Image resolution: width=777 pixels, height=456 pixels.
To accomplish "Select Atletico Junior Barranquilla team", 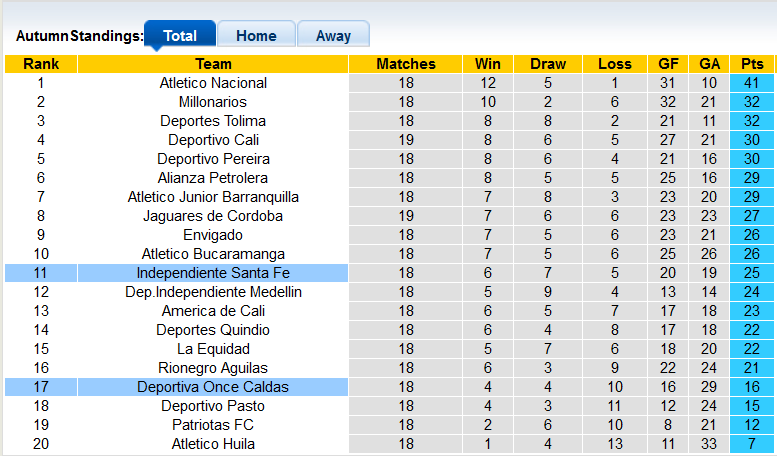I will pyautogui.click(x=213, y=197).
